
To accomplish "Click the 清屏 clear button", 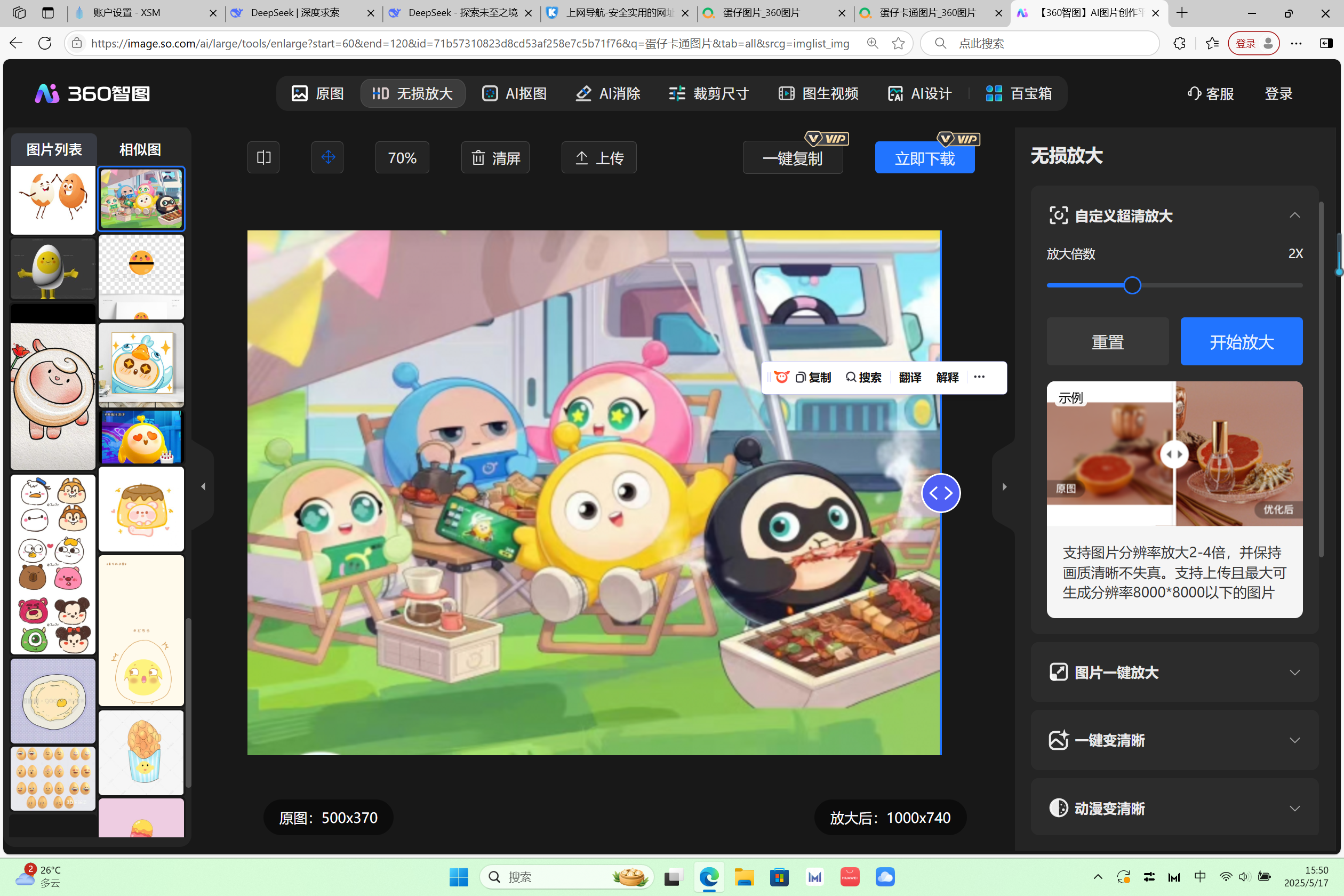I will (x=495, y=157).
